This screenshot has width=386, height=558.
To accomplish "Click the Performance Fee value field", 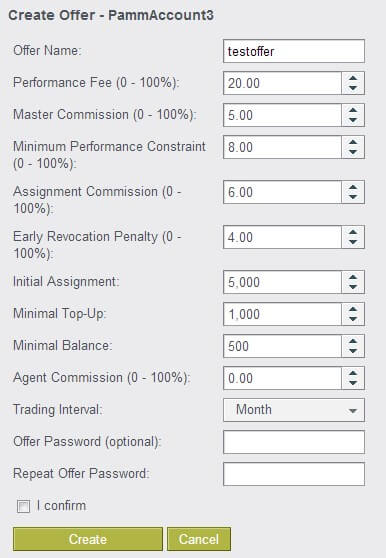I will click(282, 83).
